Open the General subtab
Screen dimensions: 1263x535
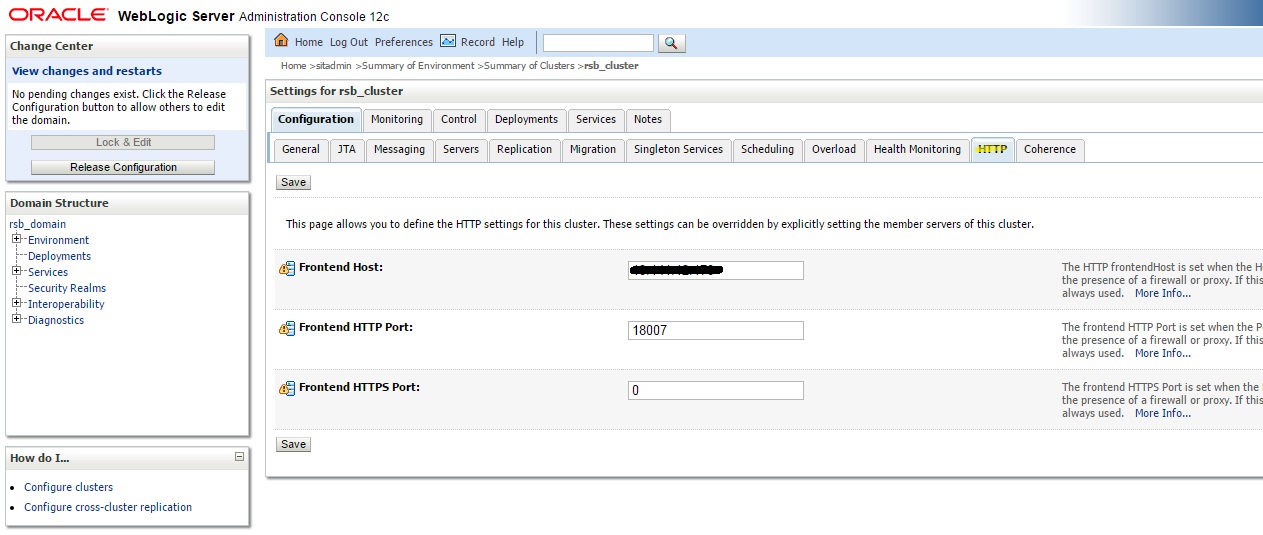(x=300, y=149)
